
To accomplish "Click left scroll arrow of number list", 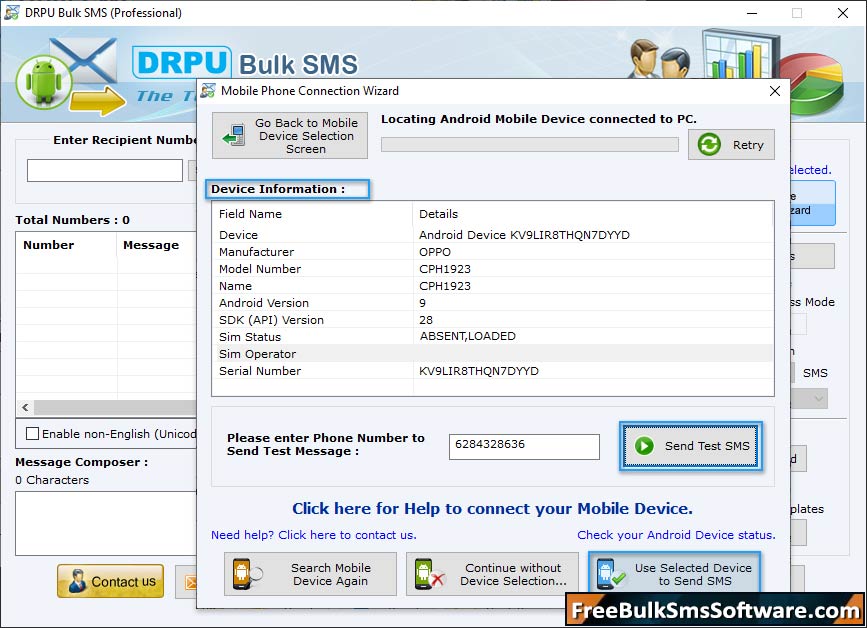I will pos(25,407).
